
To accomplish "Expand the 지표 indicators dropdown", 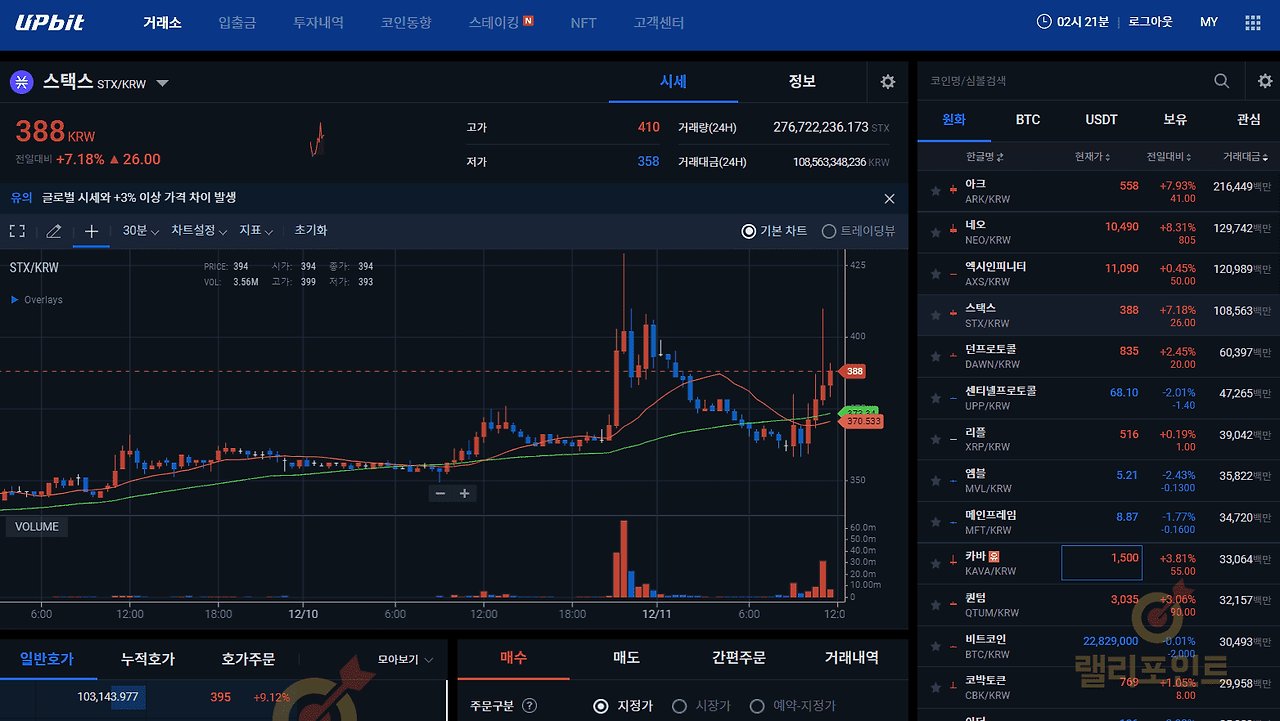I will [x=255, y=231].
